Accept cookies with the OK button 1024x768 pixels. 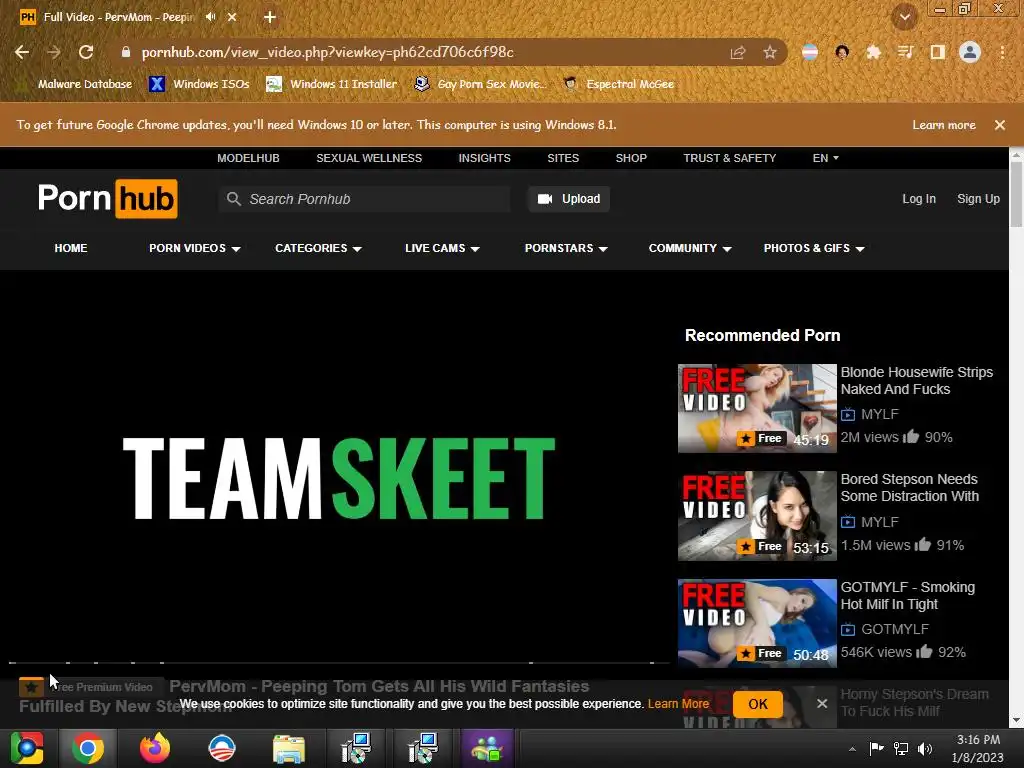758,704
